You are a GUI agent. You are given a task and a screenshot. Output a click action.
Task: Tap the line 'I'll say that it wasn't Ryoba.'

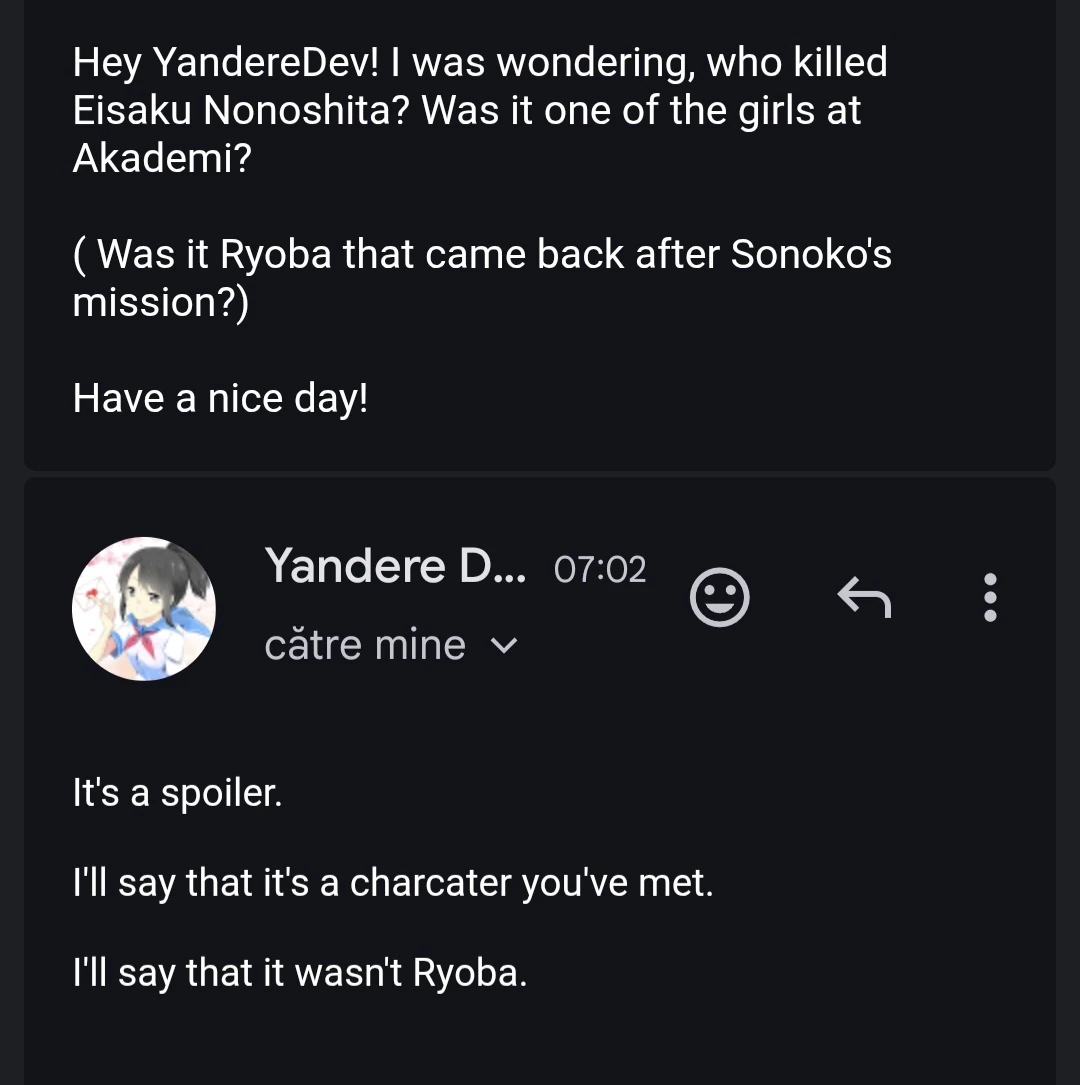300,973
